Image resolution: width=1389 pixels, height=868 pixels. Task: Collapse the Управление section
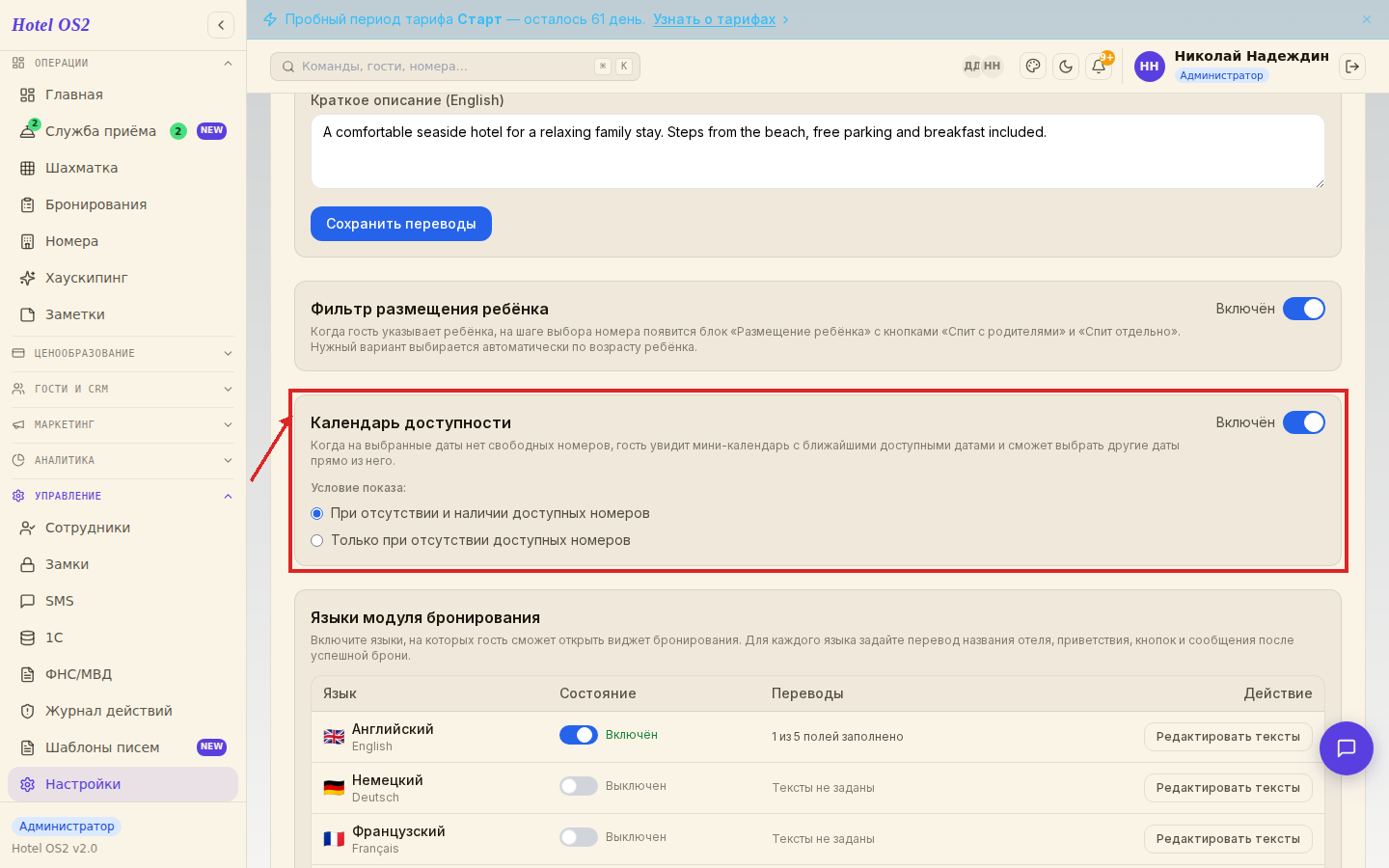tap(123, 496)
